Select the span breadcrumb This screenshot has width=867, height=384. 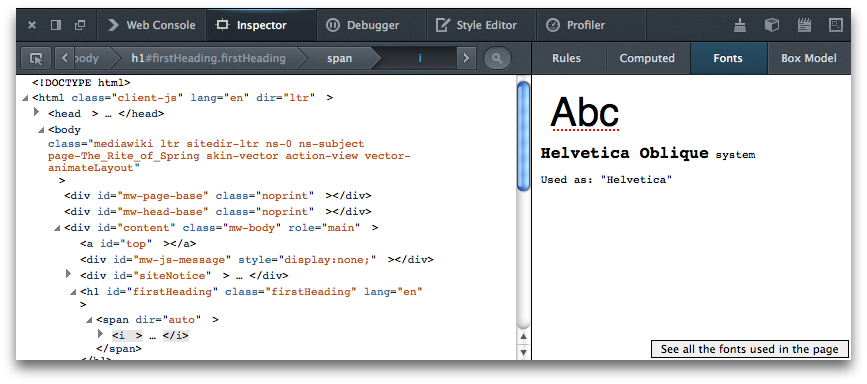tap(340, 58)
